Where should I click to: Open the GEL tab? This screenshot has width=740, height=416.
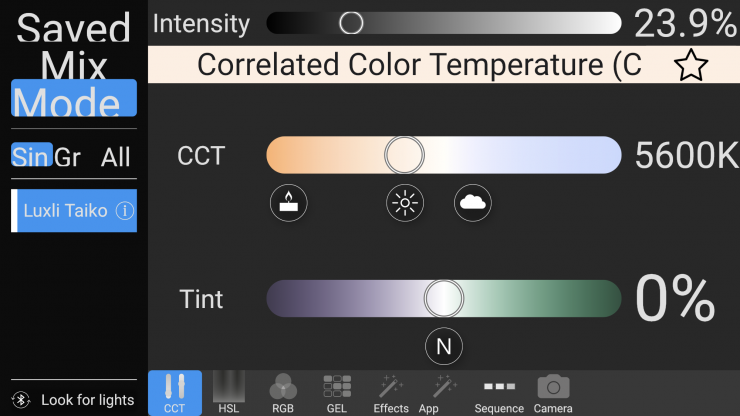click(337, 393)
